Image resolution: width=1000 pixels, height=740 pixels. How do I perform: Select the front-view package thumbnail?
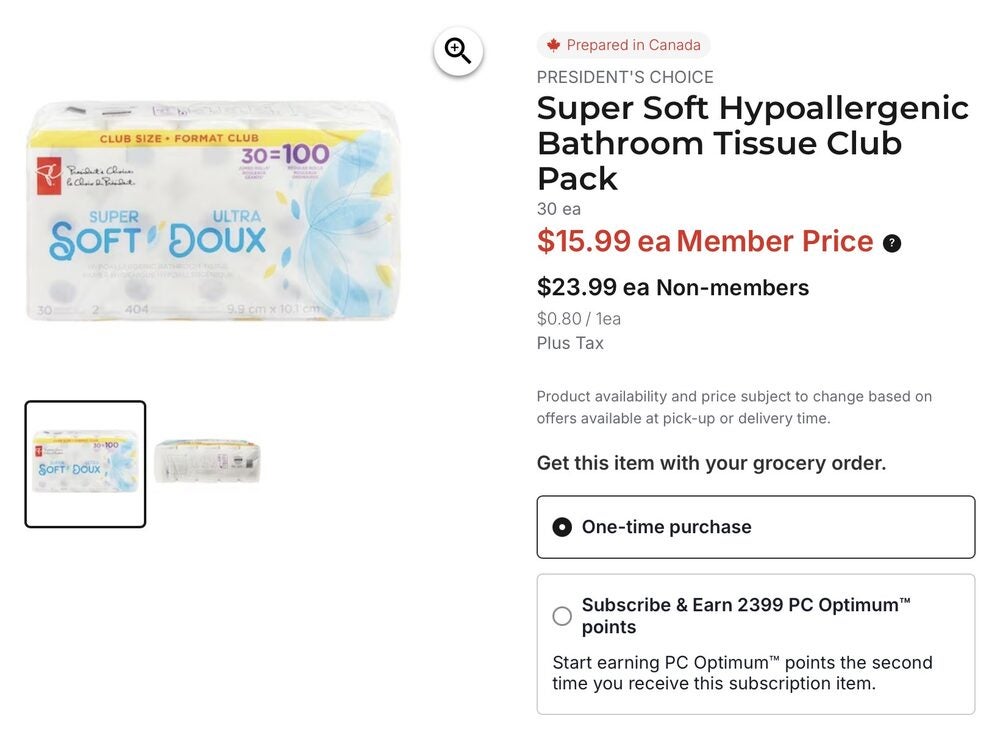(85, 464)
